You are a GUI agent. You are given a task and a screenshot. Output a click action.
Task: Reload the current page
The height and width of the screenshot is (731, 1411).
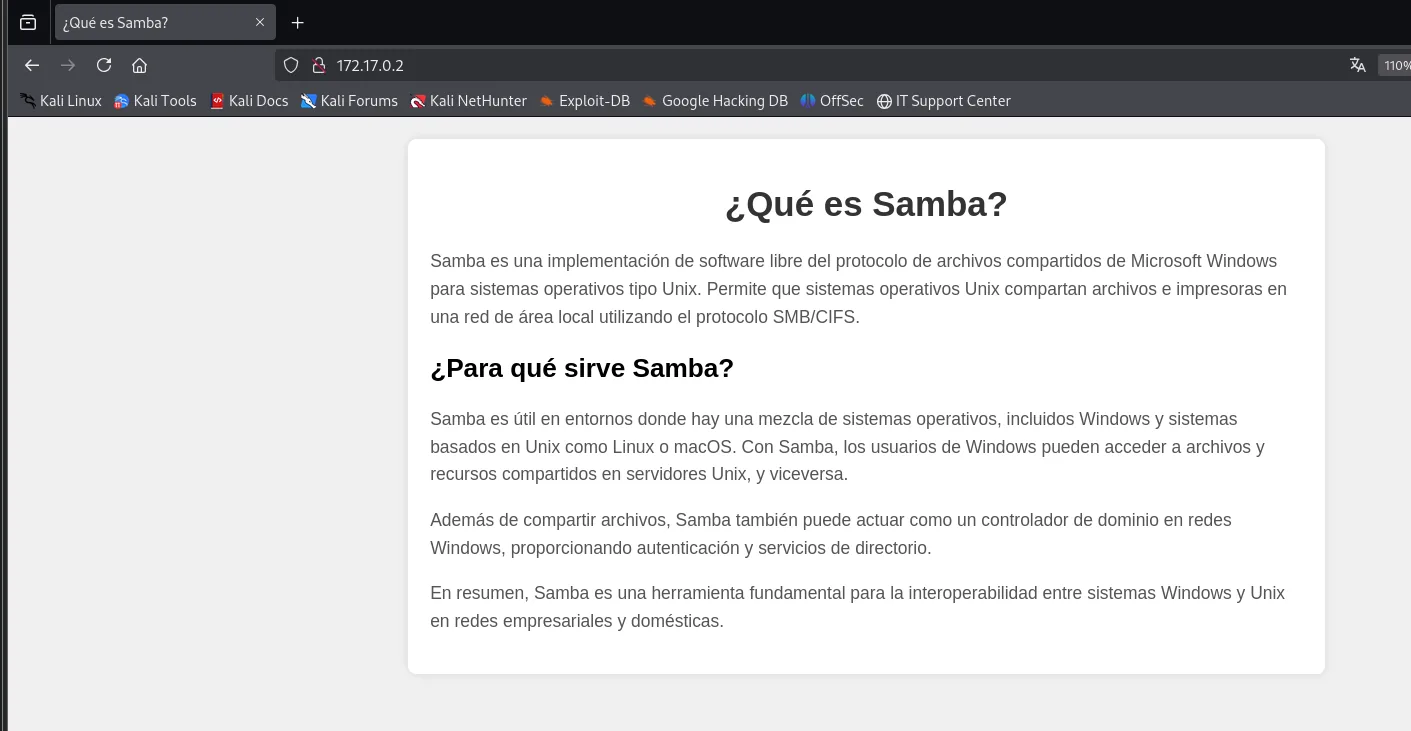pyautogui.click(x=104, y=65)
